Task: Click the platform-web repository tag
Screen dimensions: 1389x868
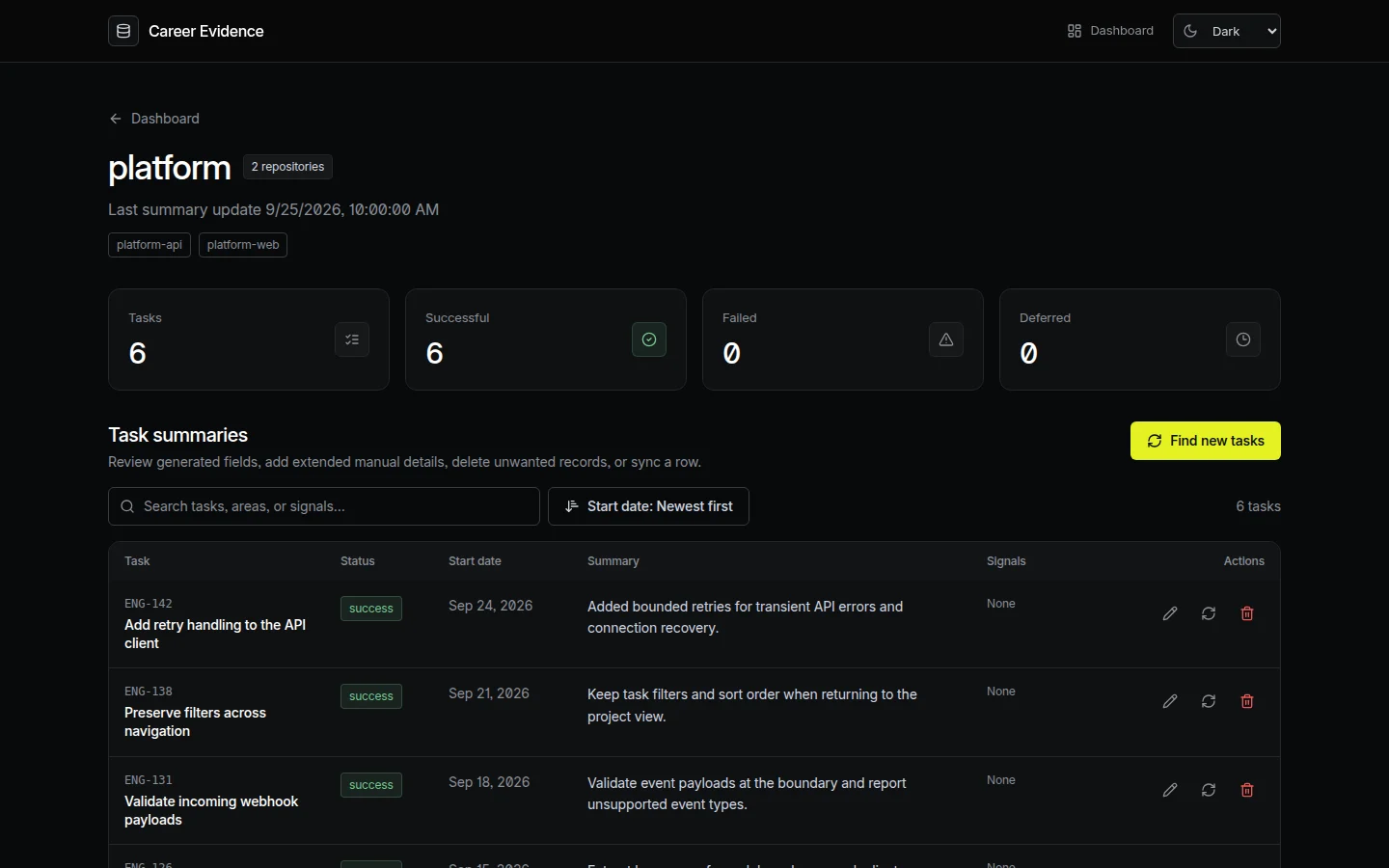Action: pos(243,245)
